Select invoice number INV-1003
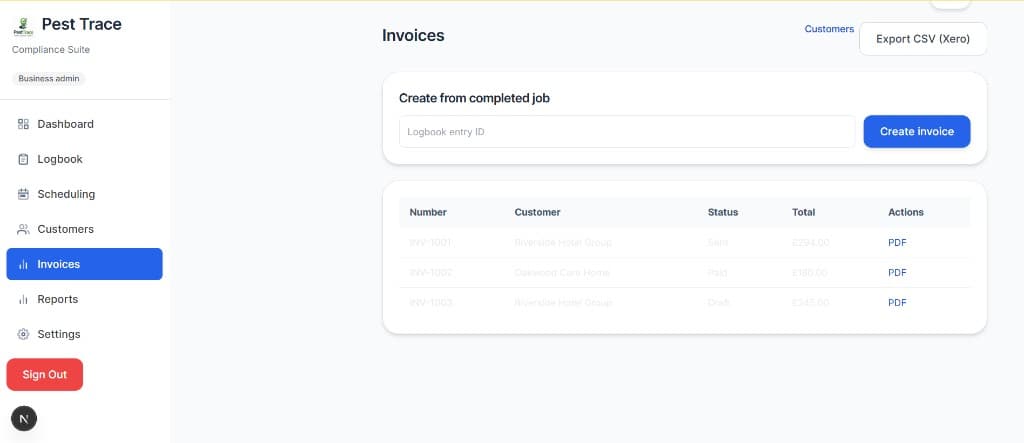1024x443 pixels. tap(430, 303)
